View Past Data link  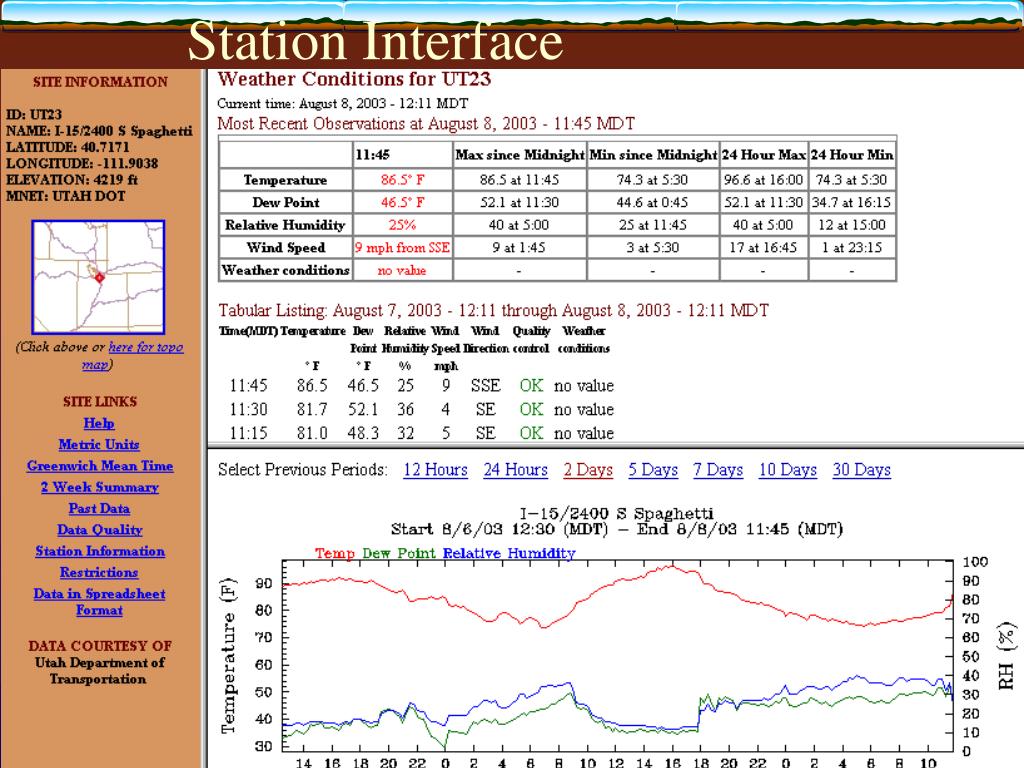99,508
